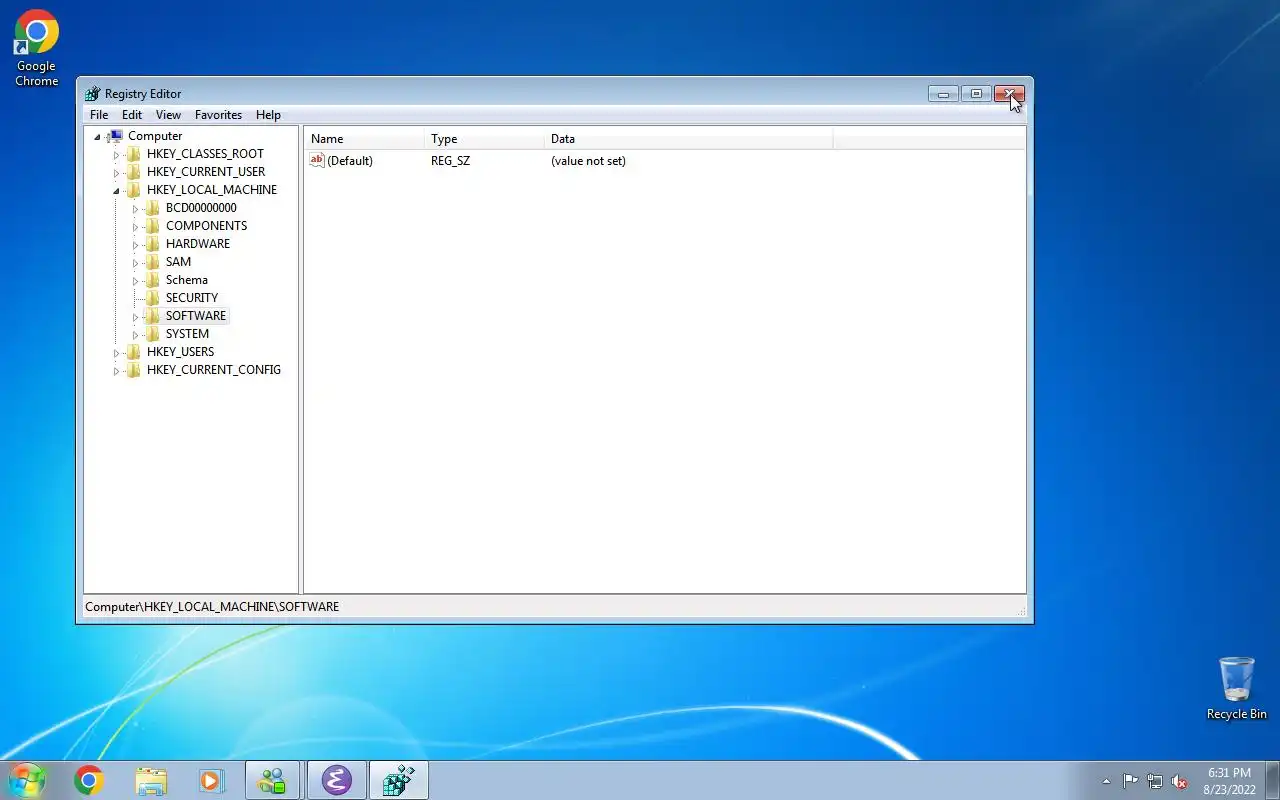Switch to the Emacs taskbar button

pyautogui.click(x=336, y=780)
